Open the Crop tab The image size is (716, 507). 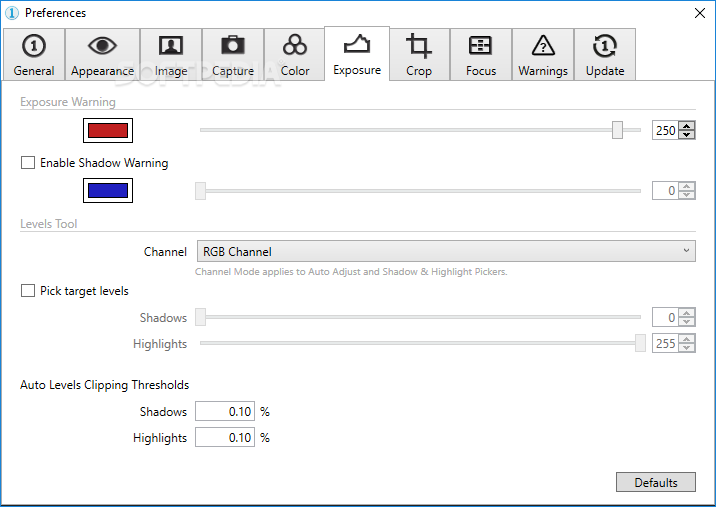tap(419, 55)
